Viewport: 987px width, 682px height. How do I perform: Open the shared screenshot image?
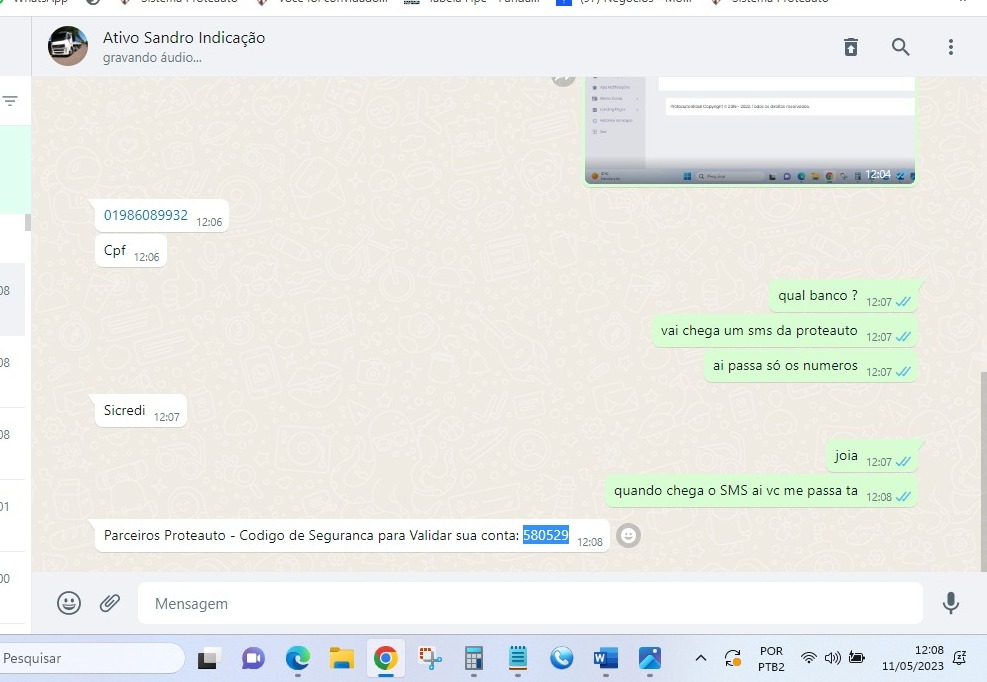[x=750, y=130]
